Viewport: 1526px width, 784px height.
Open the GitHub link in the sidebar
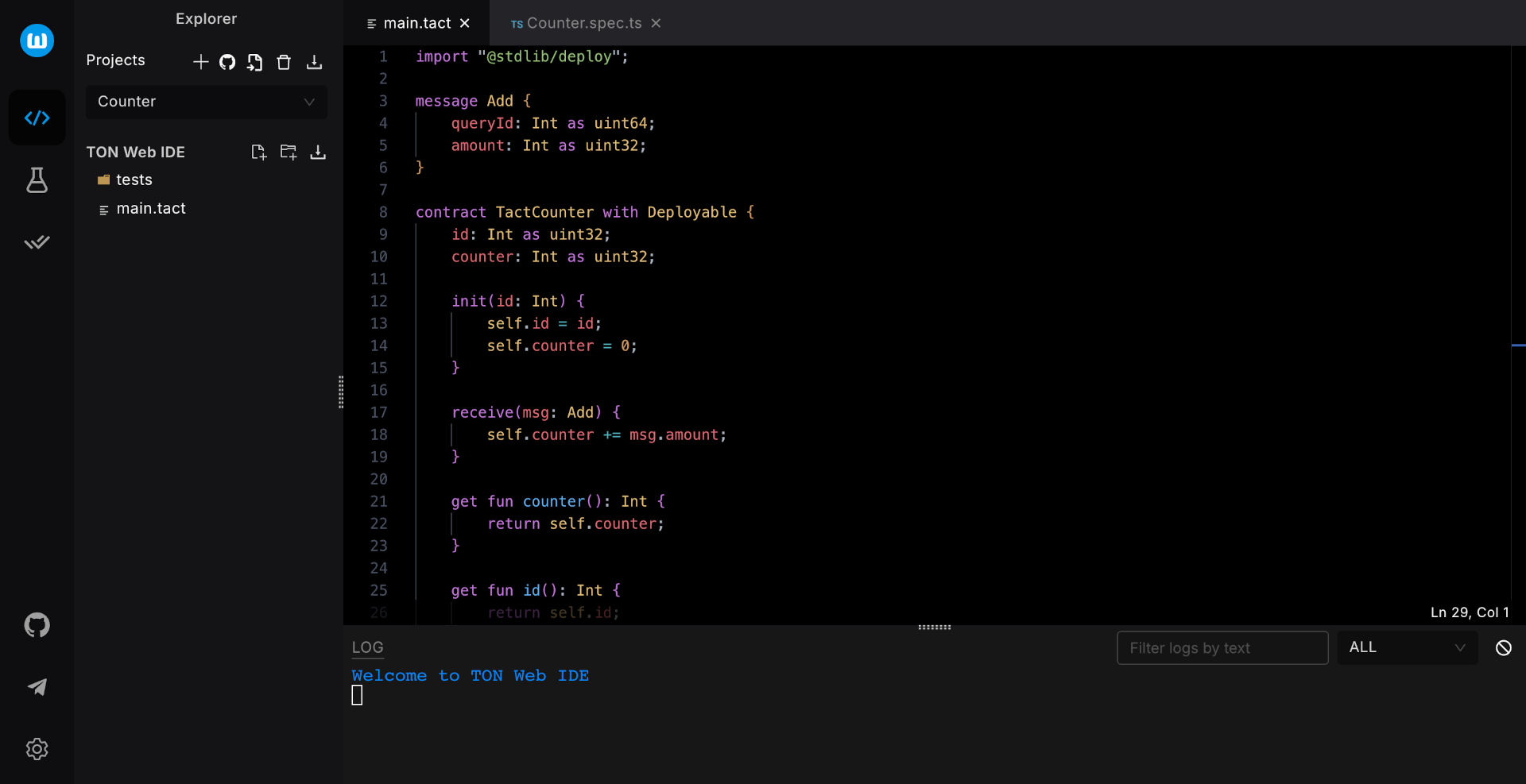point(37,625)
